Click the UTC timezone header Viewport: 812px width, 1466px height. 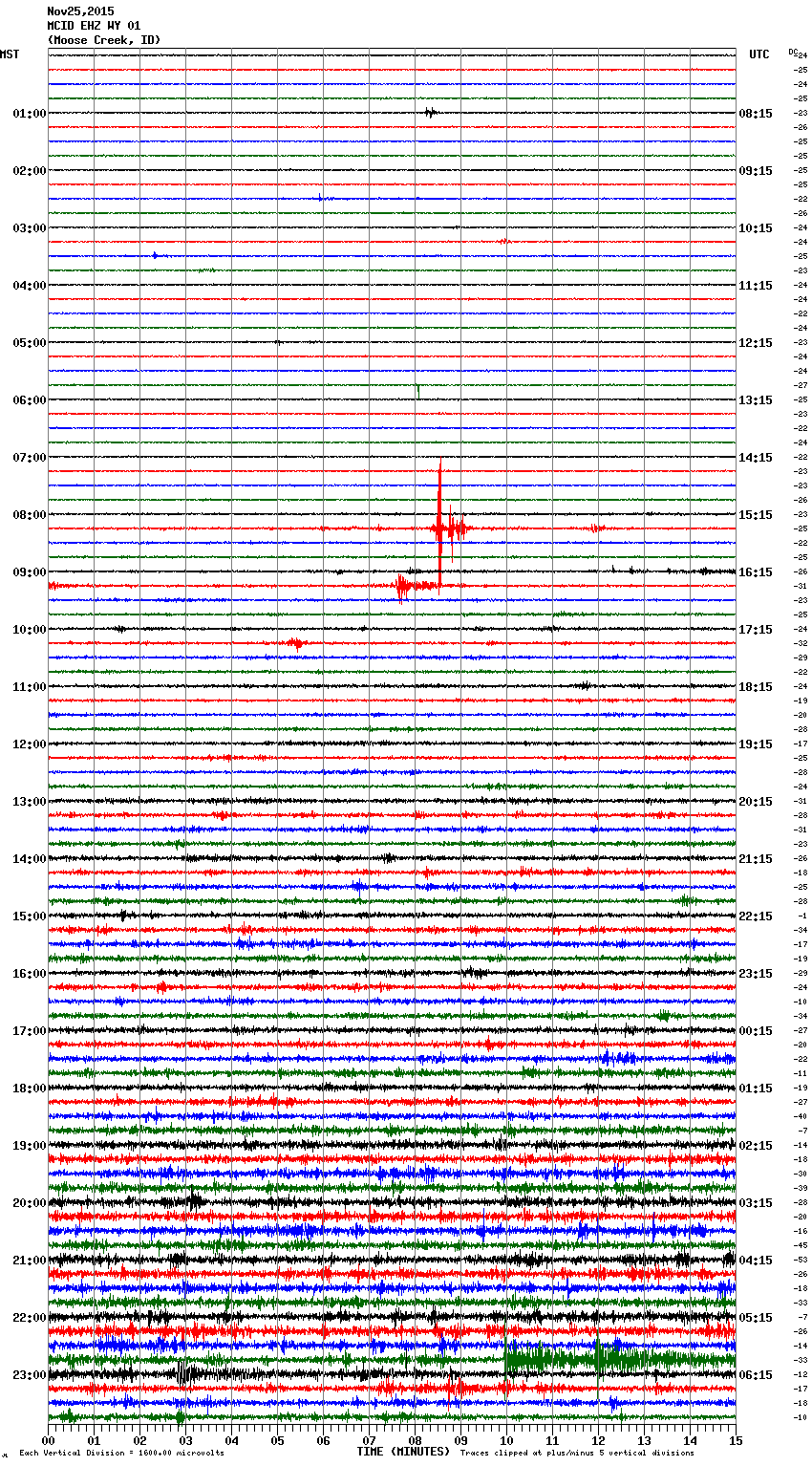coord(759,54)
